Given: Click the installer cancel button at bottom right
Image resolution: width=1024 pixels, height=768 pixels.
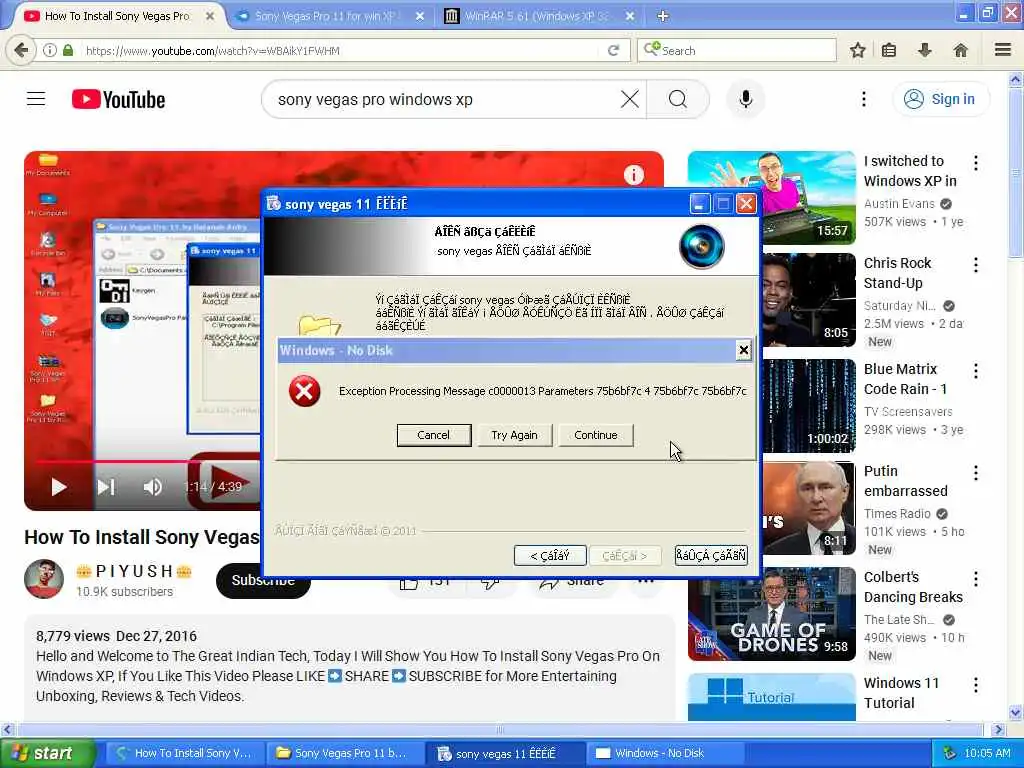Looking at the screenshot, I should [711, 556].
